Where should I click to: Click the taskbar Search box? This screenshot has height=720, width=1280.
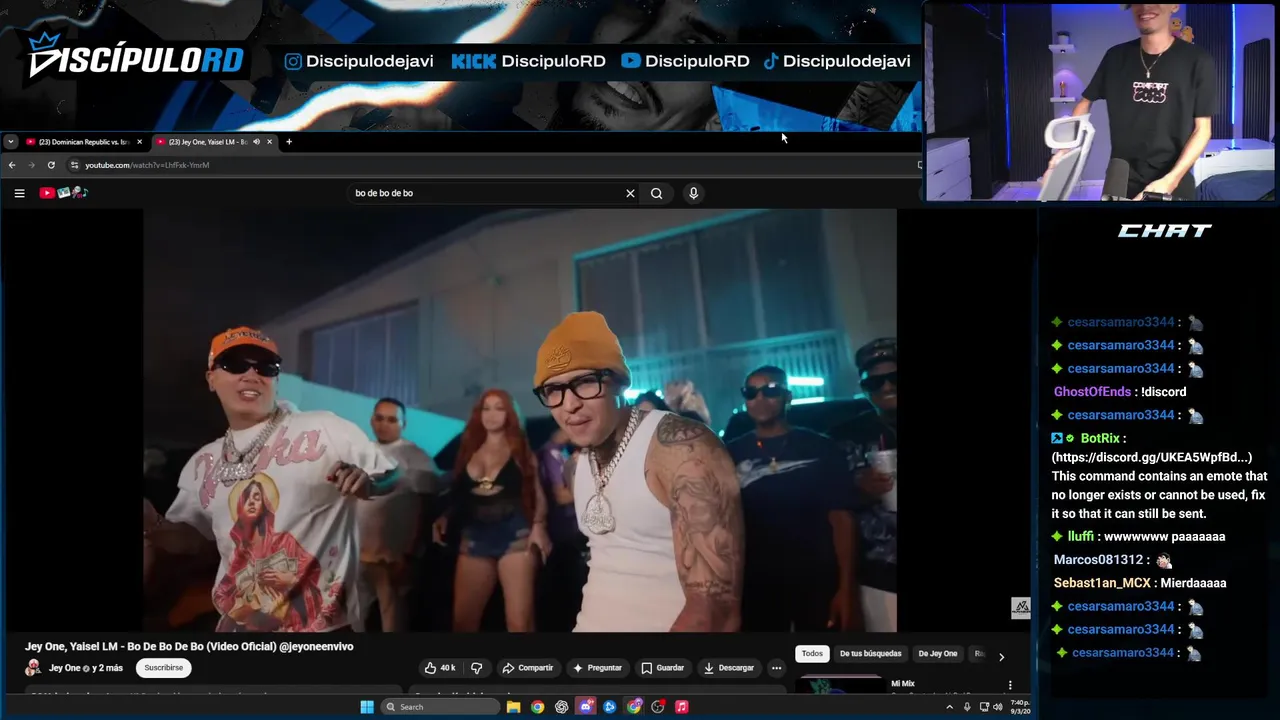click(439, 707)
